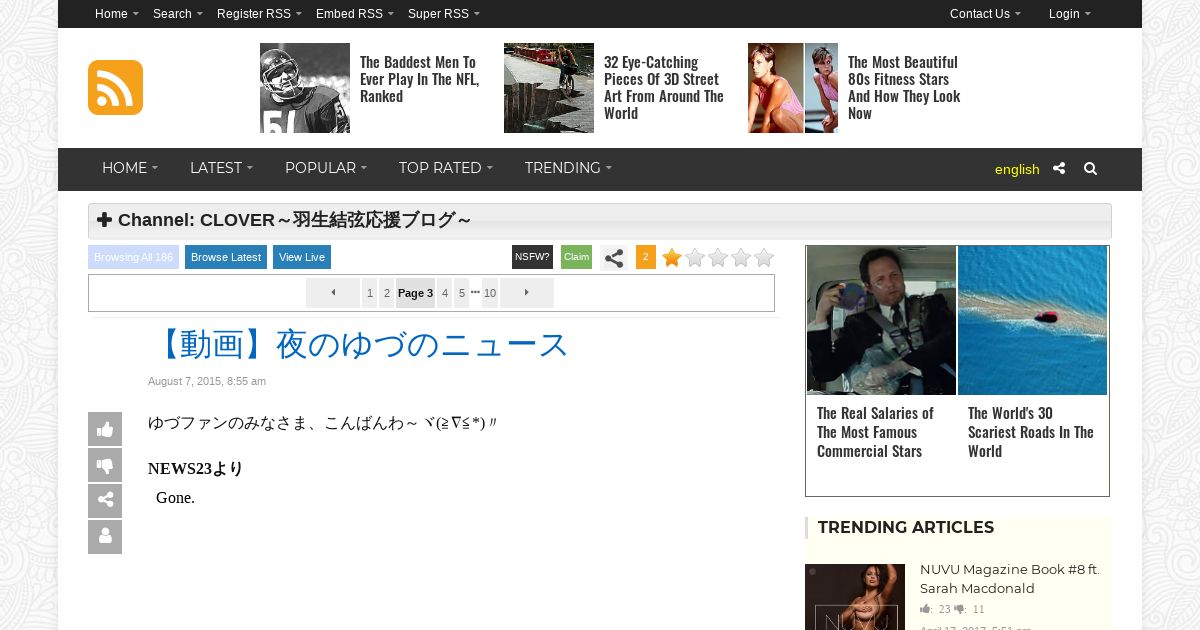The image size is (1200, 630).
Task: Go to page 1
Action: (370, 293)
